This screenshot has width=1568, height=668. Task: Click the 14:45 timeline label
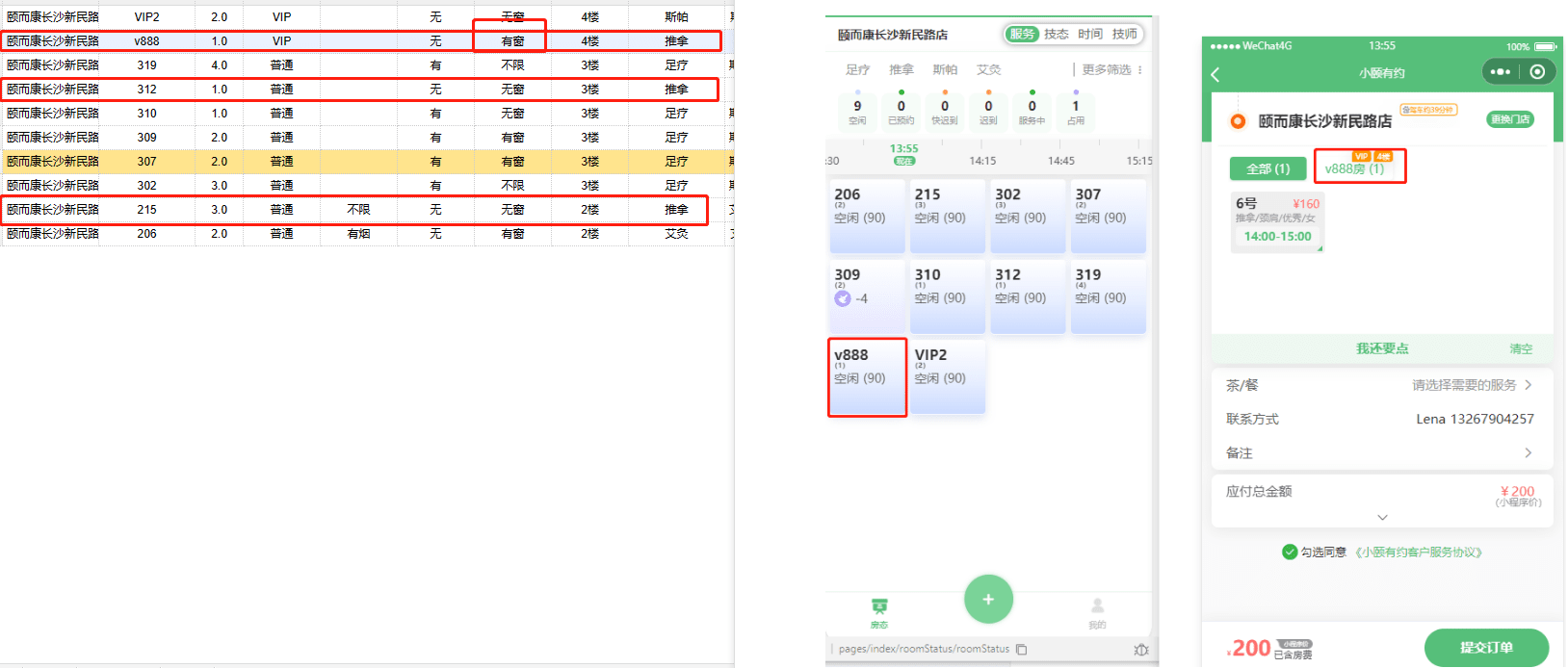point(1061,161)
